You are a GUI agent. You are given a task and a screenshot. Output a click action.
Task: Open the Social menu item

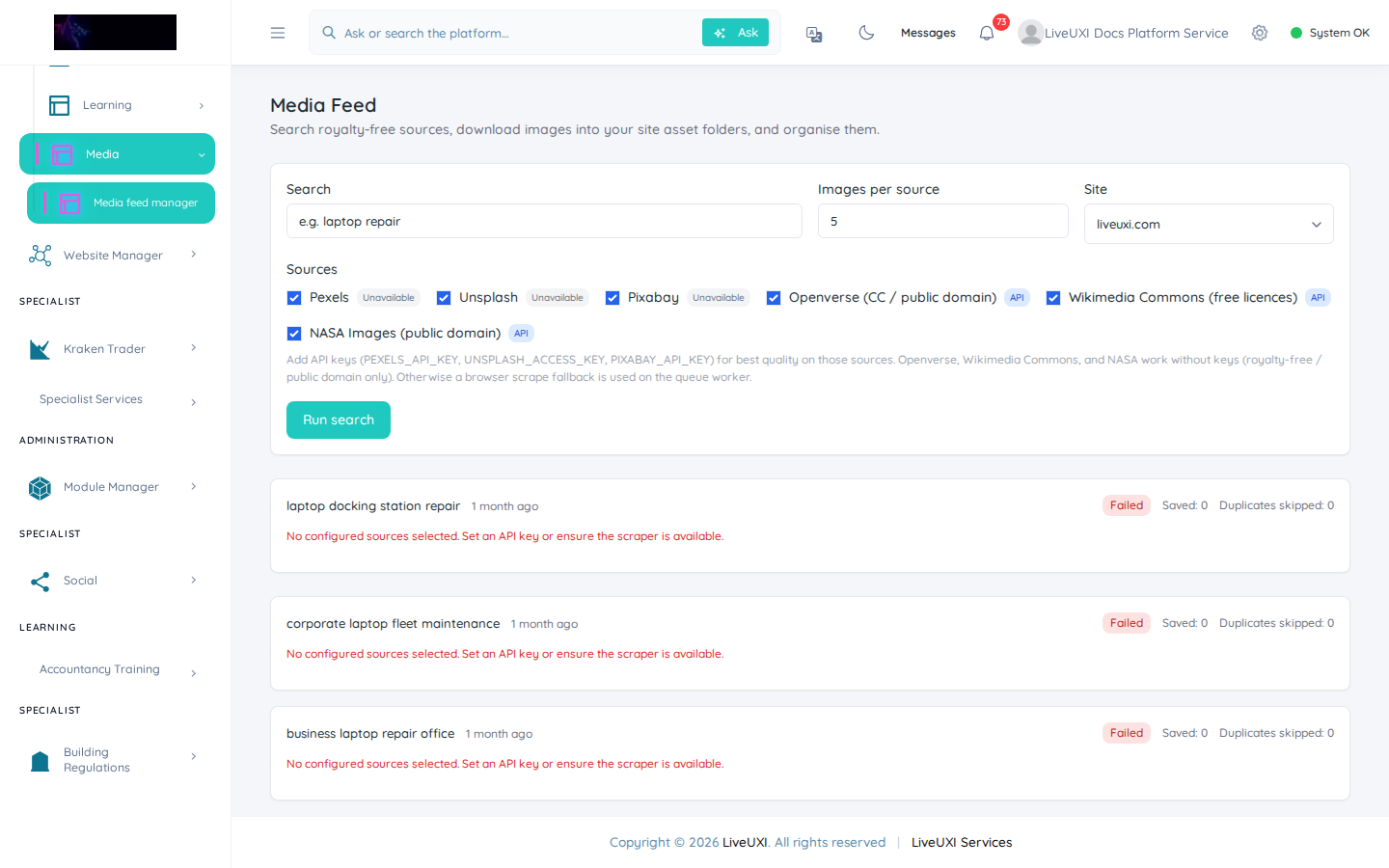[x=114, y=582]
